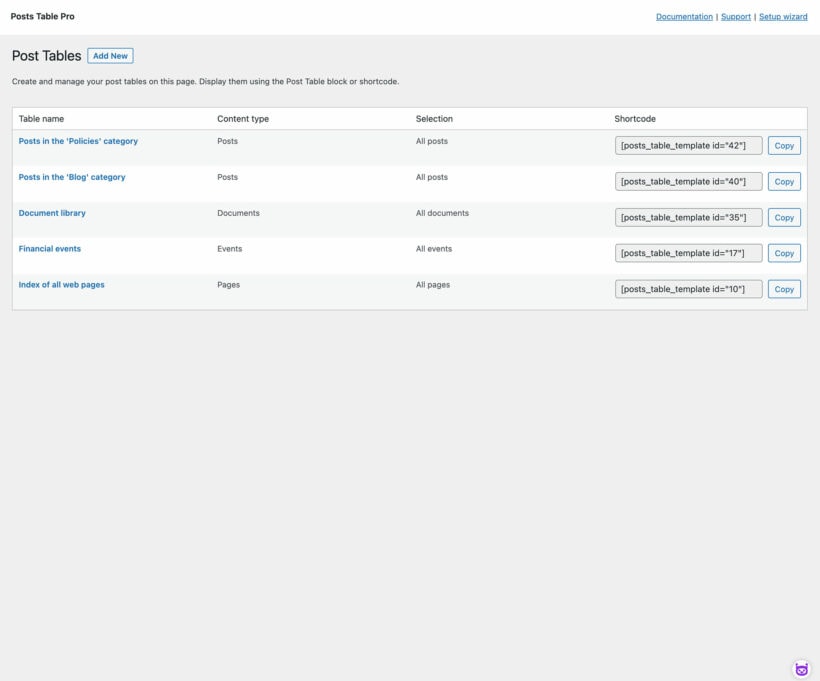Copy the shortcode for the Financial events table

[x=784, y=253]
